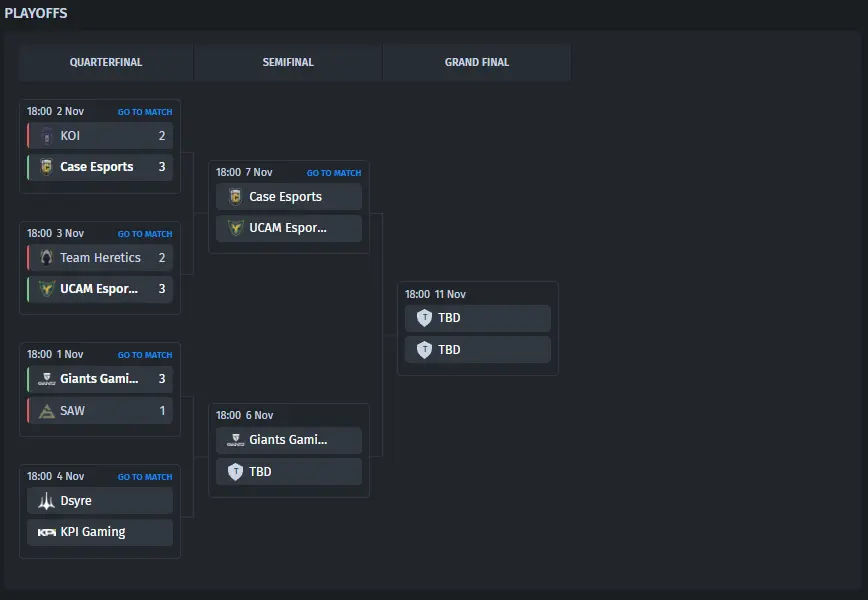Open GO TO MATCH for 1 Nov quarterfinal
This screenshot has width=868, height=600.
(145, 355)
